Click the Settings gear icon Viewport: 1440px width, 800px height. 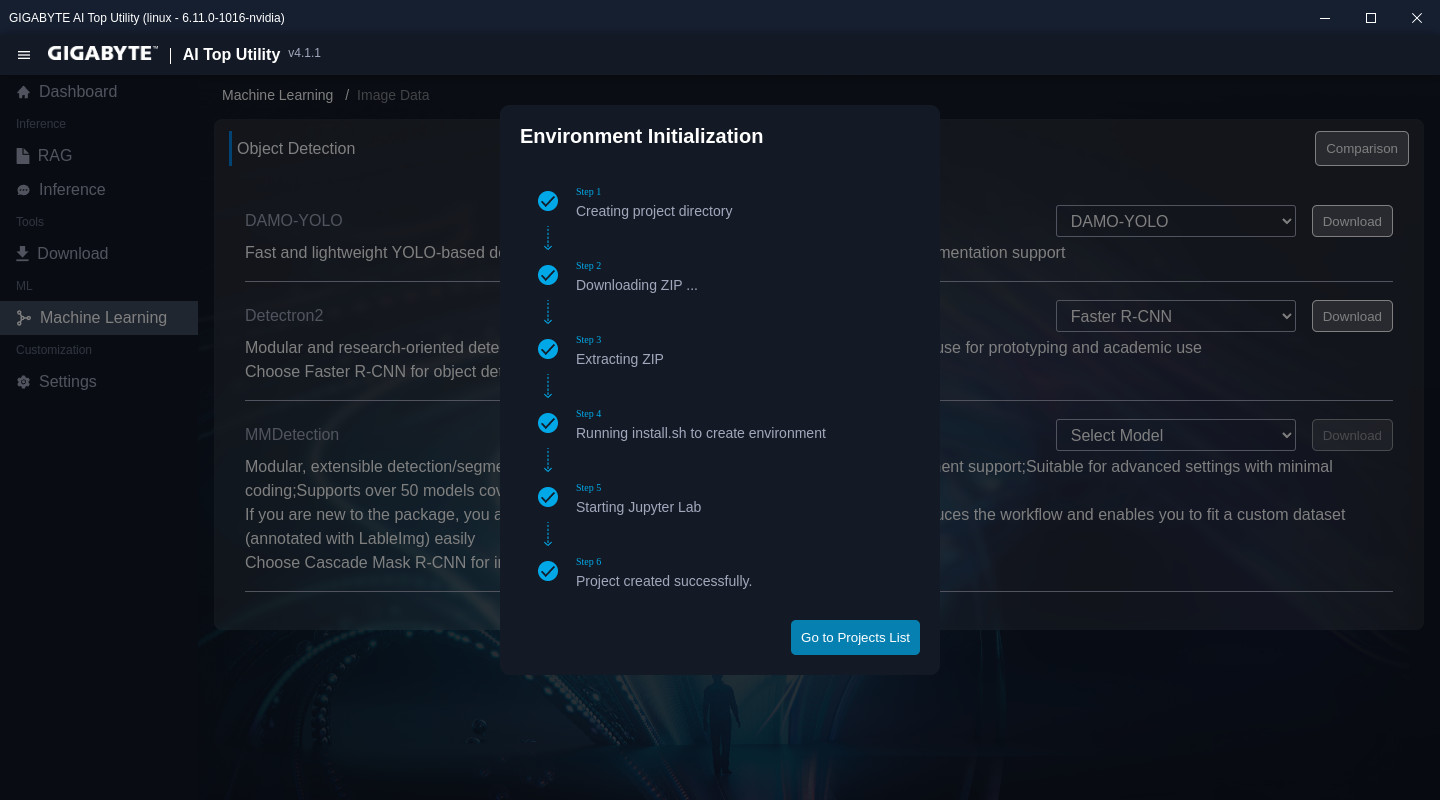pyautogui.click(x=23, y=382)
